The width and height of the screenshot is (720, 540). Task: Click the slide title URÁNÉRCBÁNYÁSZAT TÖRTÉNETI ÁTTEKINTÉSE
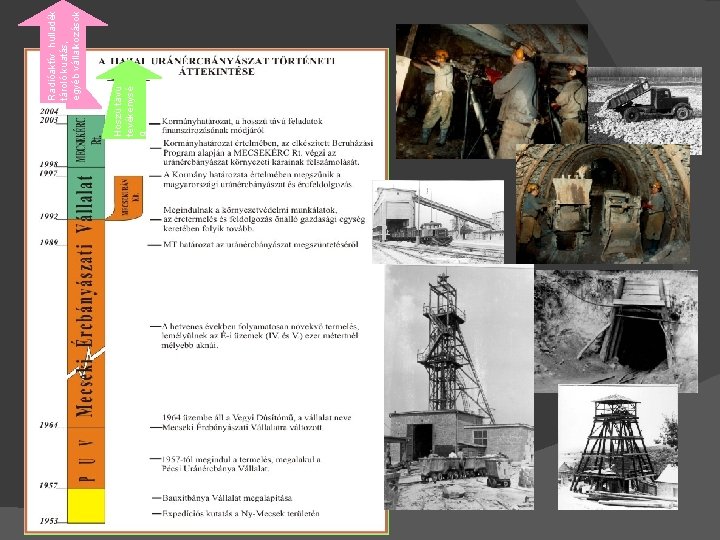tap(217, 66)
